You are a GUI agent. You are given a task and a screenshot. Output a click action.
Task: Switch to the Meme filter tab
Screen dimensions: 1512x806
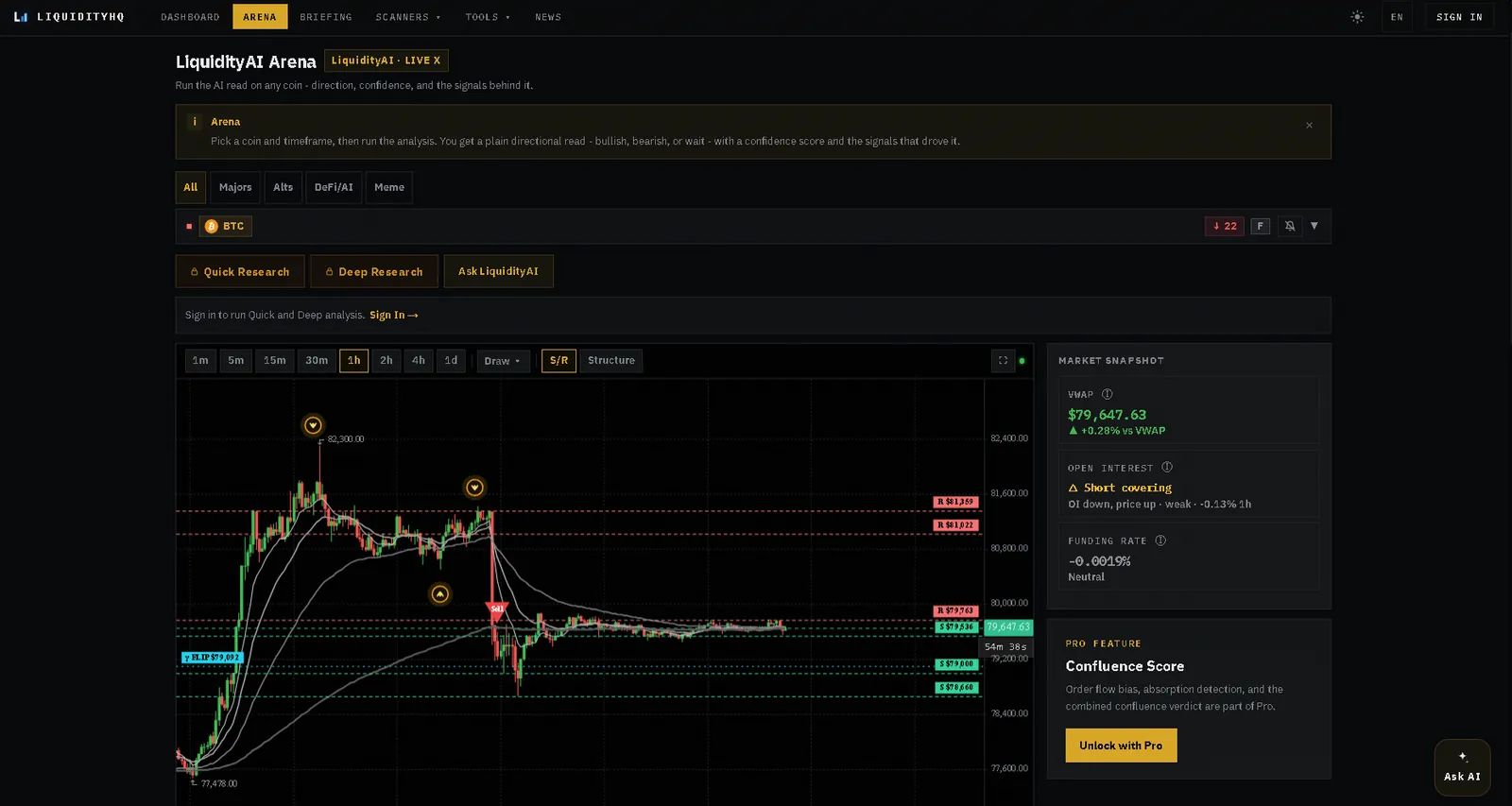(389, 187)
